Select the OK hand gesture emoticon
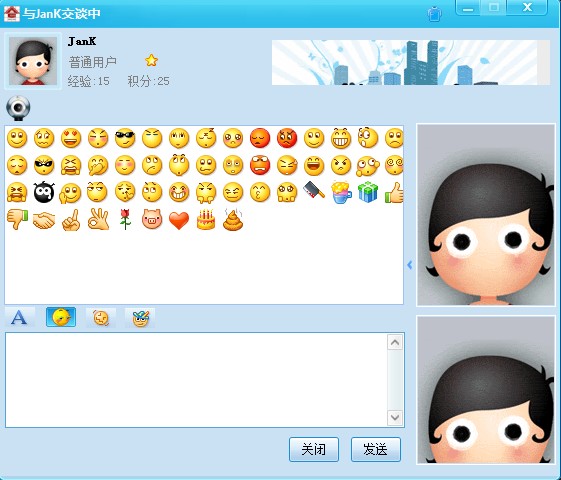Screen dimensions: 561x480 point(98,219)
